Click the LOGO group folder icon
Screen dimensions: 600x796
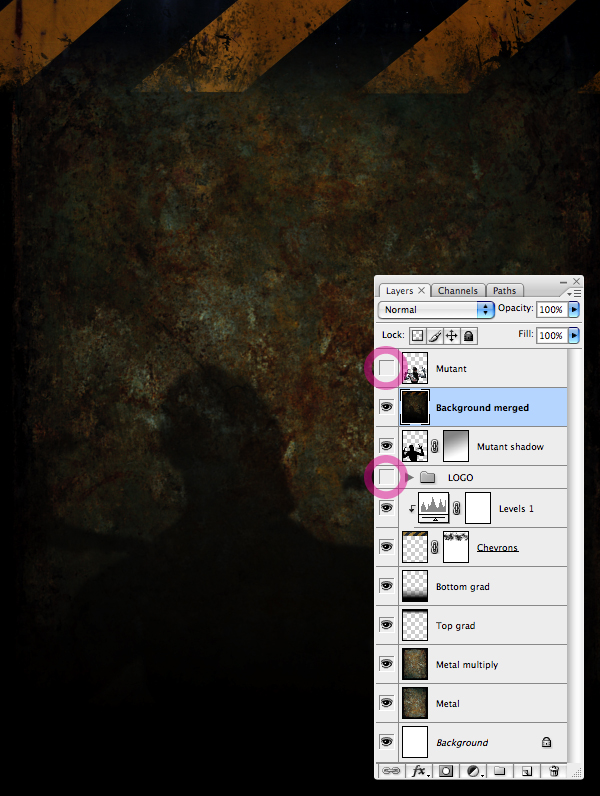[427, 477]
